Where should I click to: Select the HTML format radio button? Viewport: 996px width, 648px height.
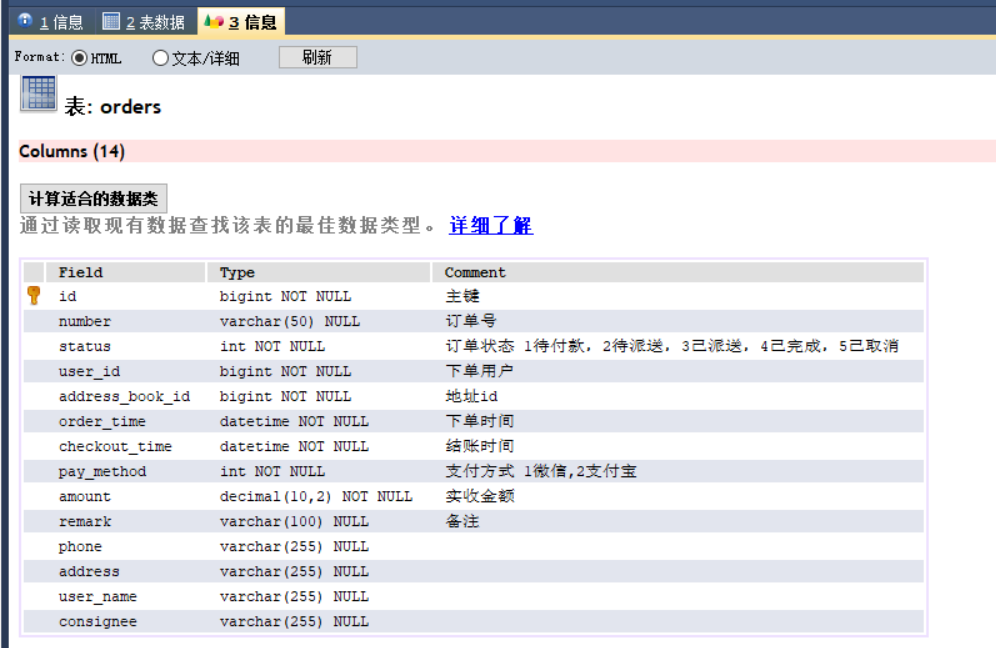pyautogui.click(x=79, y=58)
